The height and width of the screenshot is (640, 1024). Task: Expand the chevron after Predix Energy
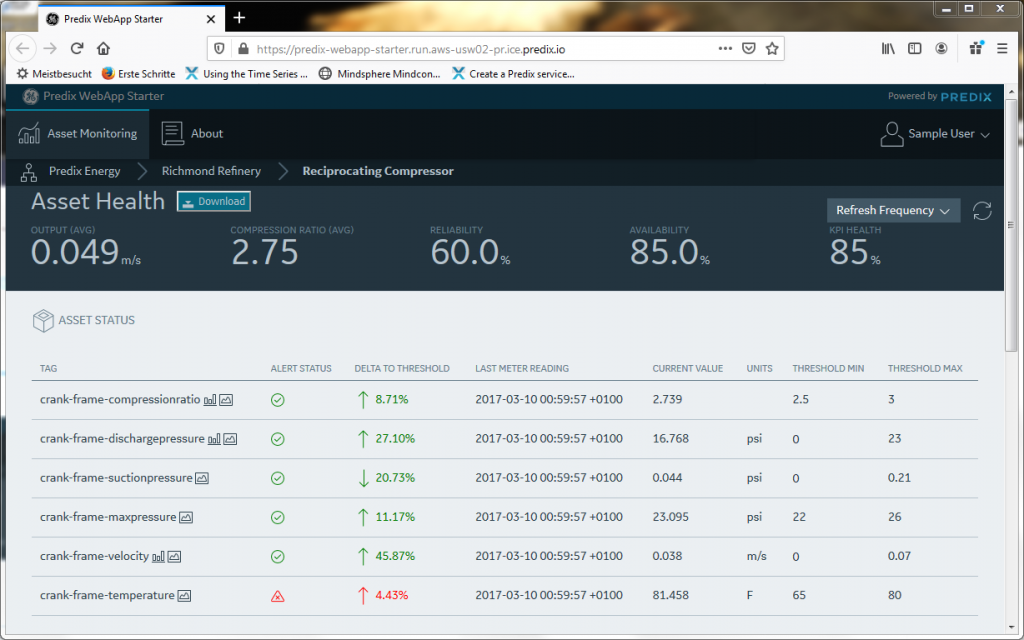142,171
